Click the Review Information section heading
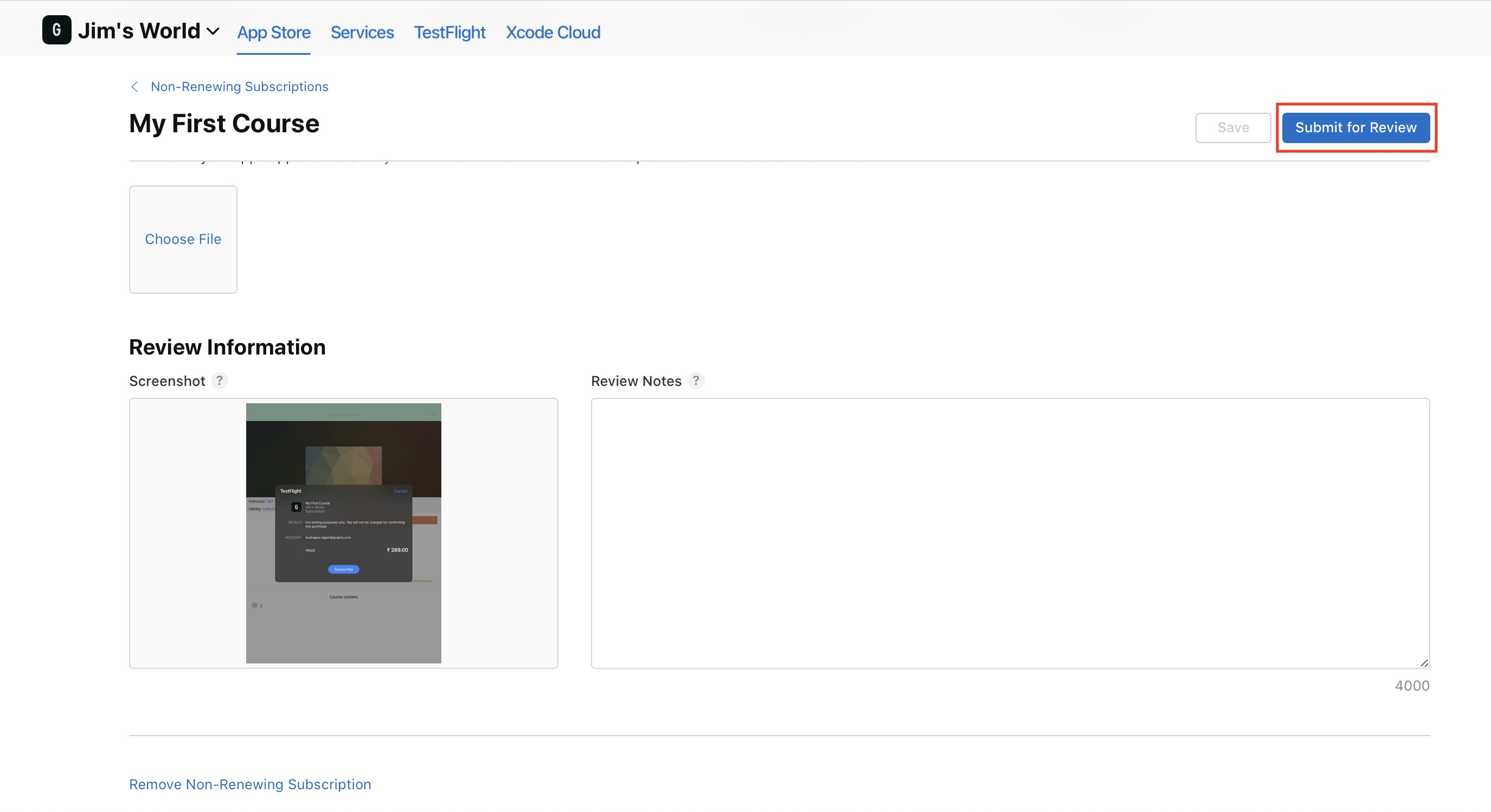The width and height of the screenshot is (1491, 812). tap(227, 347)
